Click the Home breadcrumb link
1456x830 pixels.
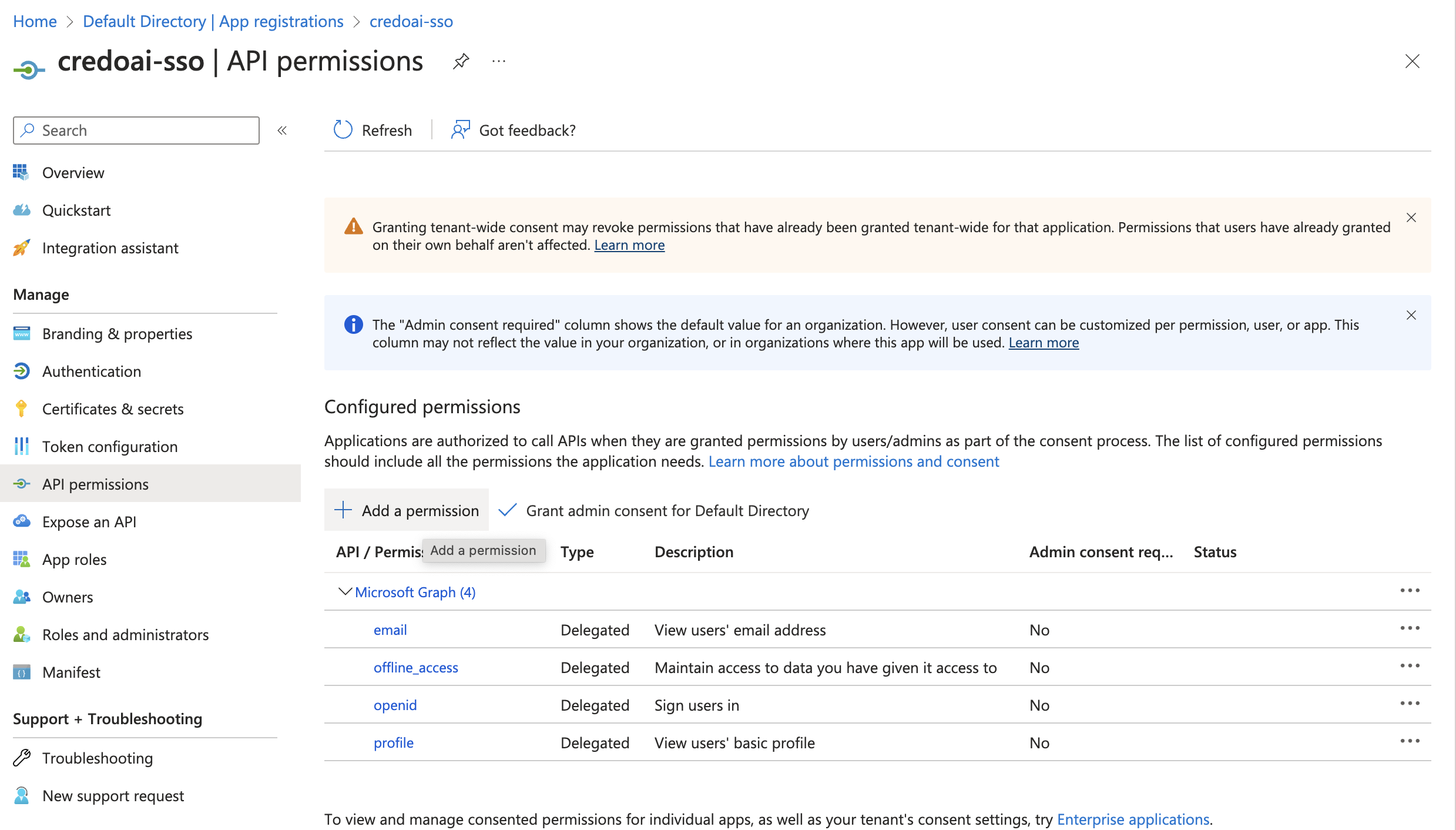click(x=35, y=21)
